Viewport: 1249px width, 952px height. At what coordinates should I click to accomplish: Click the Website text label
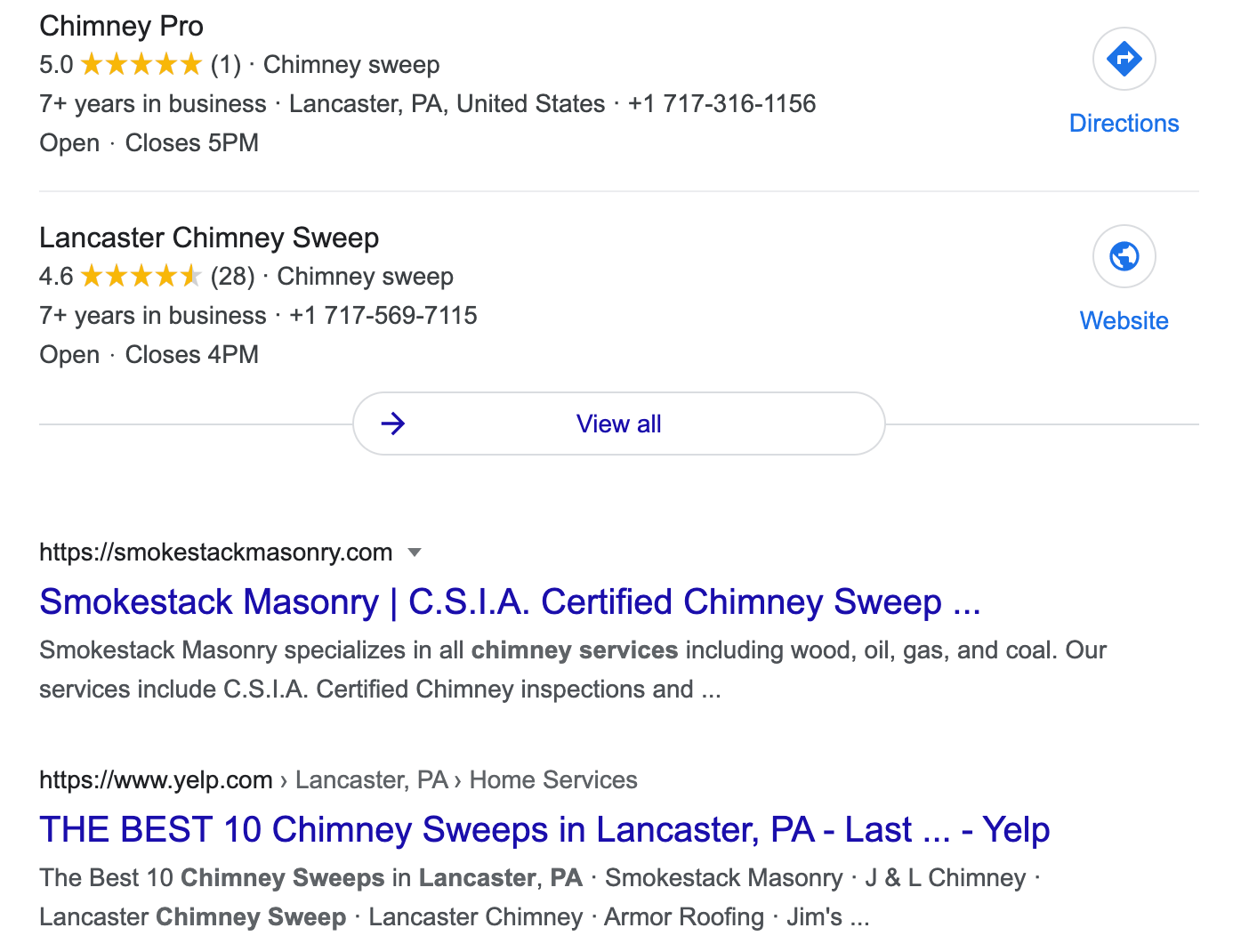(1124, 321)
